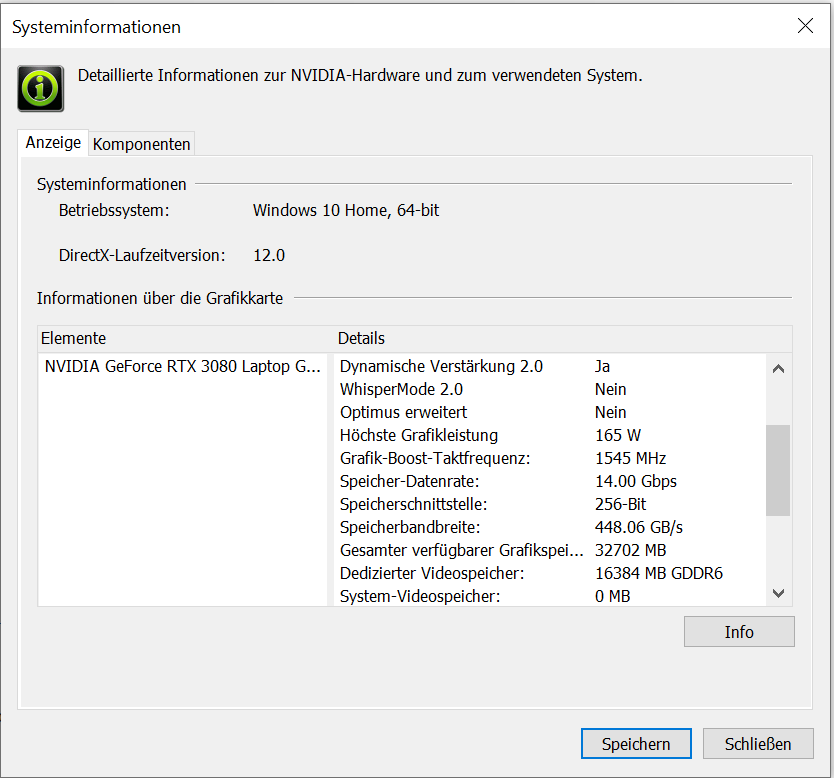The image size is (834, 778).
Task: Click the 448.06 GB/s value
Action: (x=639, y=527)
